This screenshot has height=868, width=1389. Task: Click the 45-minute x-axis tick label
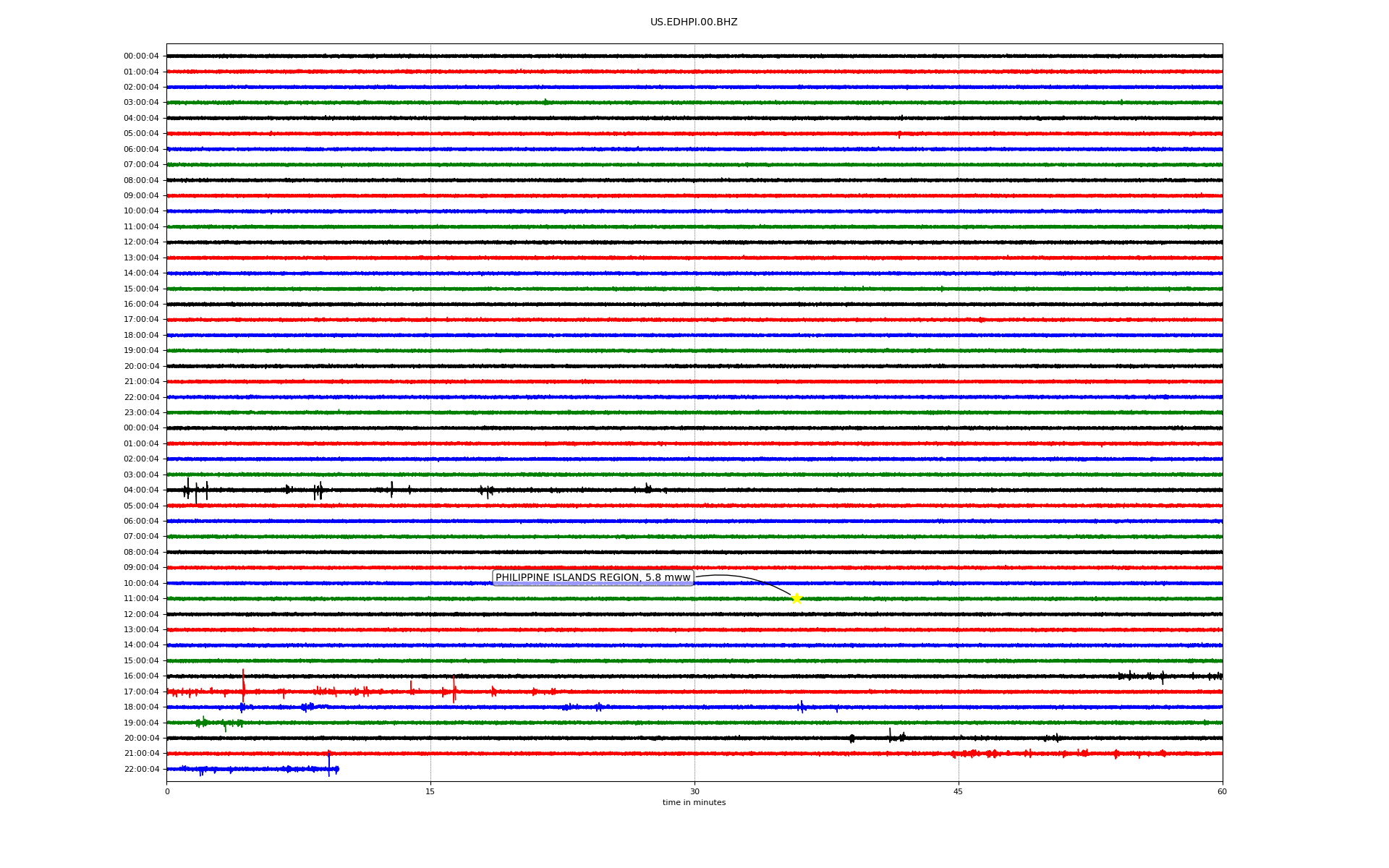[958, 791]
